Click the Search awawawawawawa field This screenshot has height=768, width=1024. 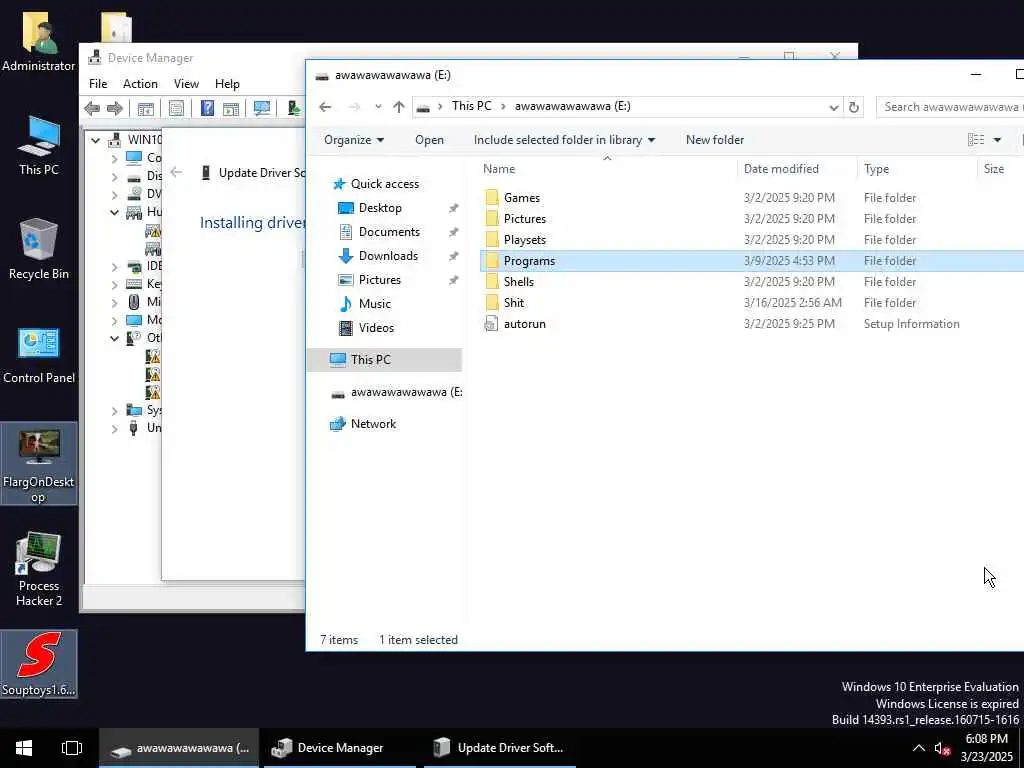[x=950, y=107]
